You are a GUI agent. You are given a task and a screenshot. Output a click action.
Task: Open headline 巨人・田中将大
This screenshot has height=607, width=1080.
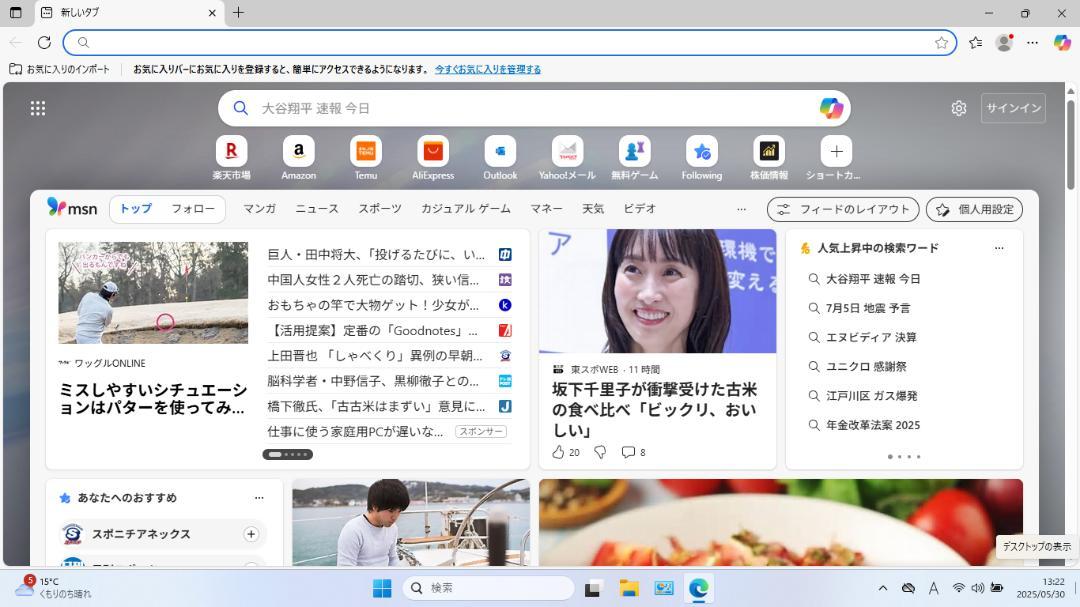click(376, 255)
